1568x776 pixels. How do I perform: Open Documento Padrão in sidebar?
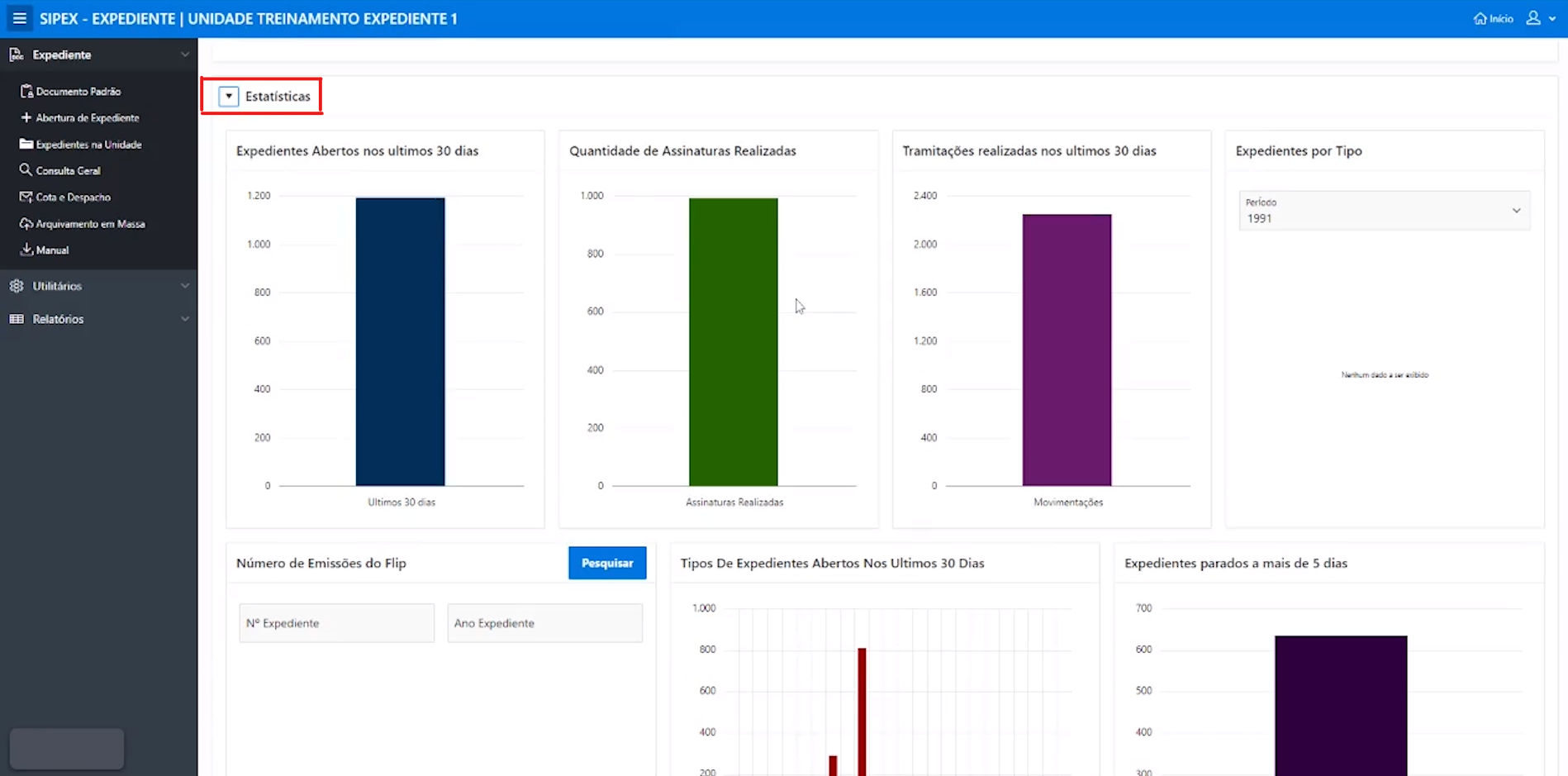pos(78,92)
